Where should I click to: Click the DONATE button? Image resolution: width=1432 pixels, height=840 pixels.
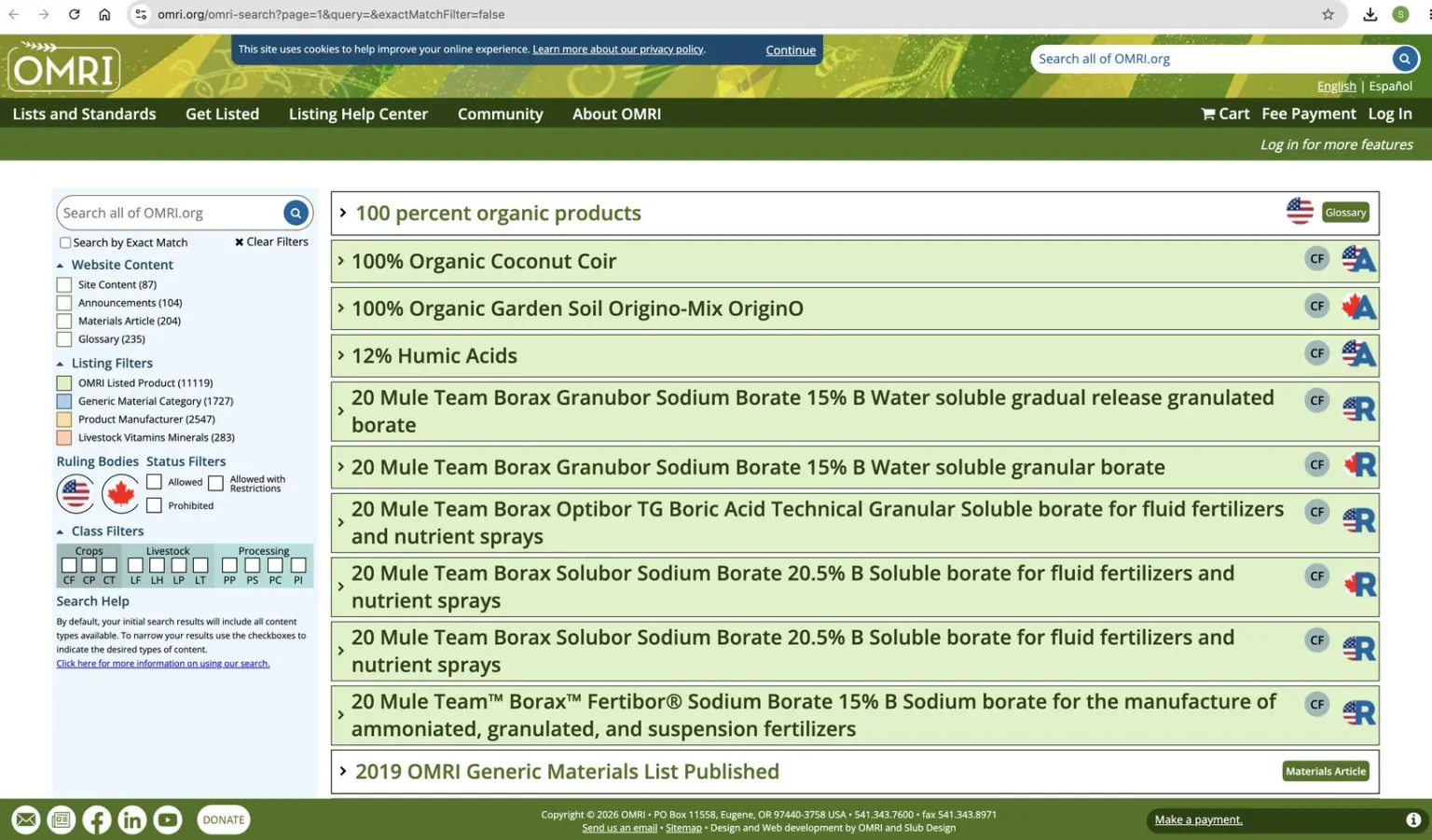click(224, 819)
